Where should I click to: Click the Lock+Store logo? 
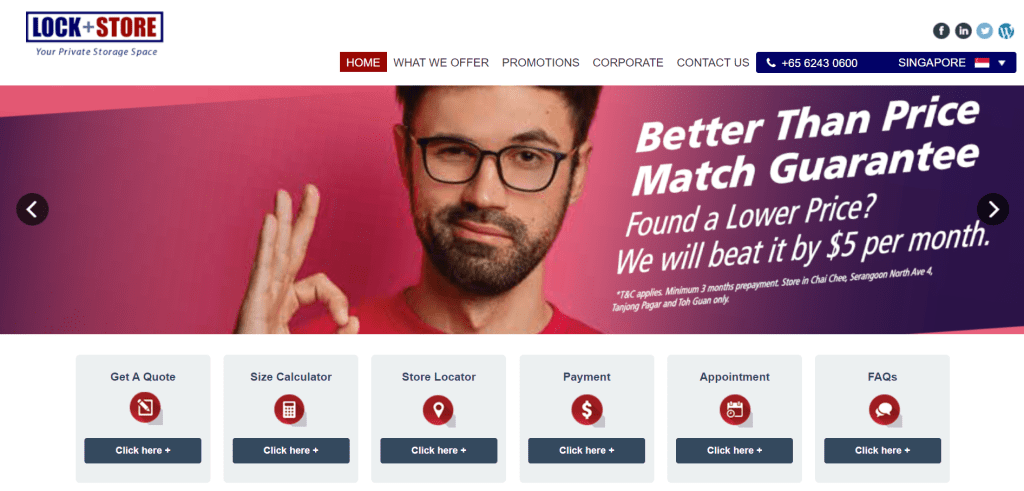(x=95, y=34)
